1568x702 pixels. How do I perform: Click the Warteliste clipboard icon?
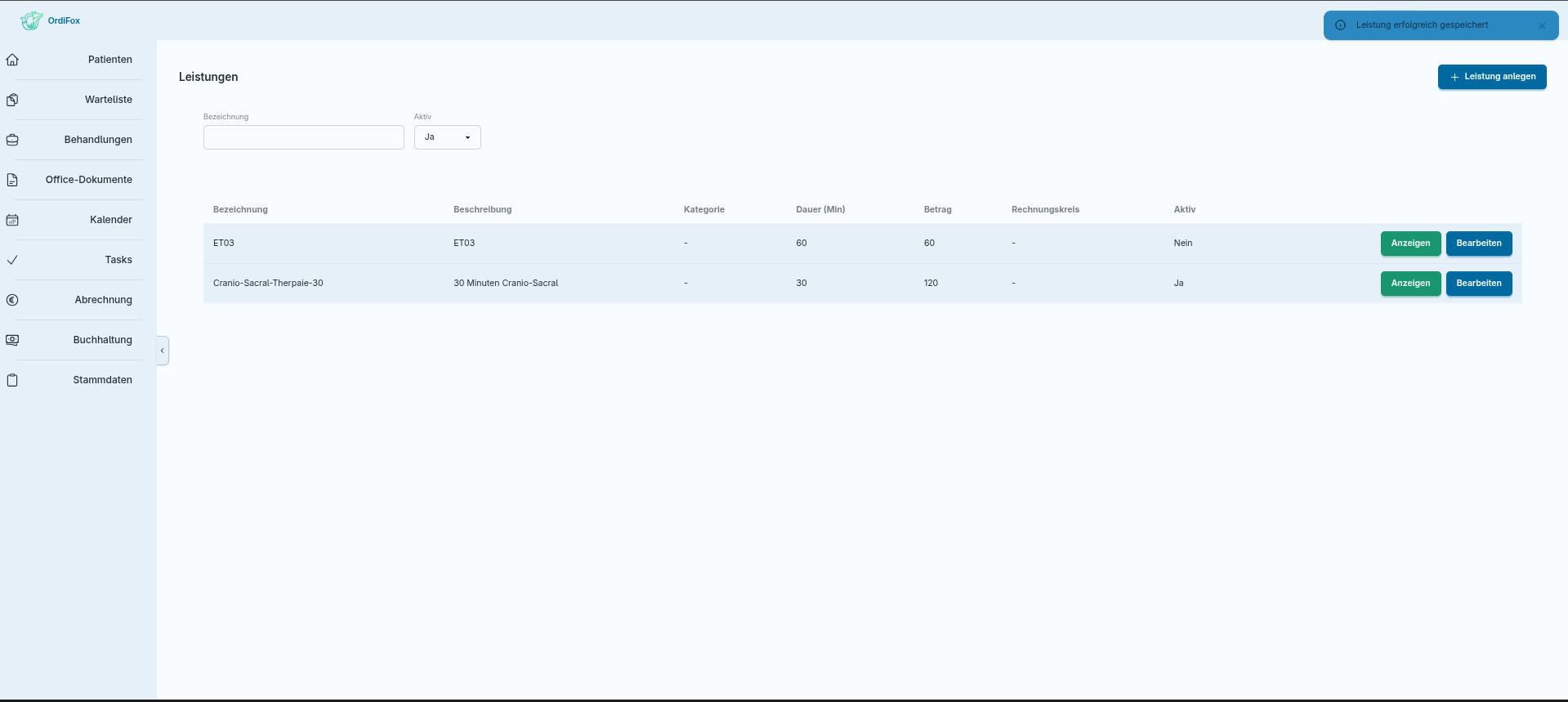(12, 100)
